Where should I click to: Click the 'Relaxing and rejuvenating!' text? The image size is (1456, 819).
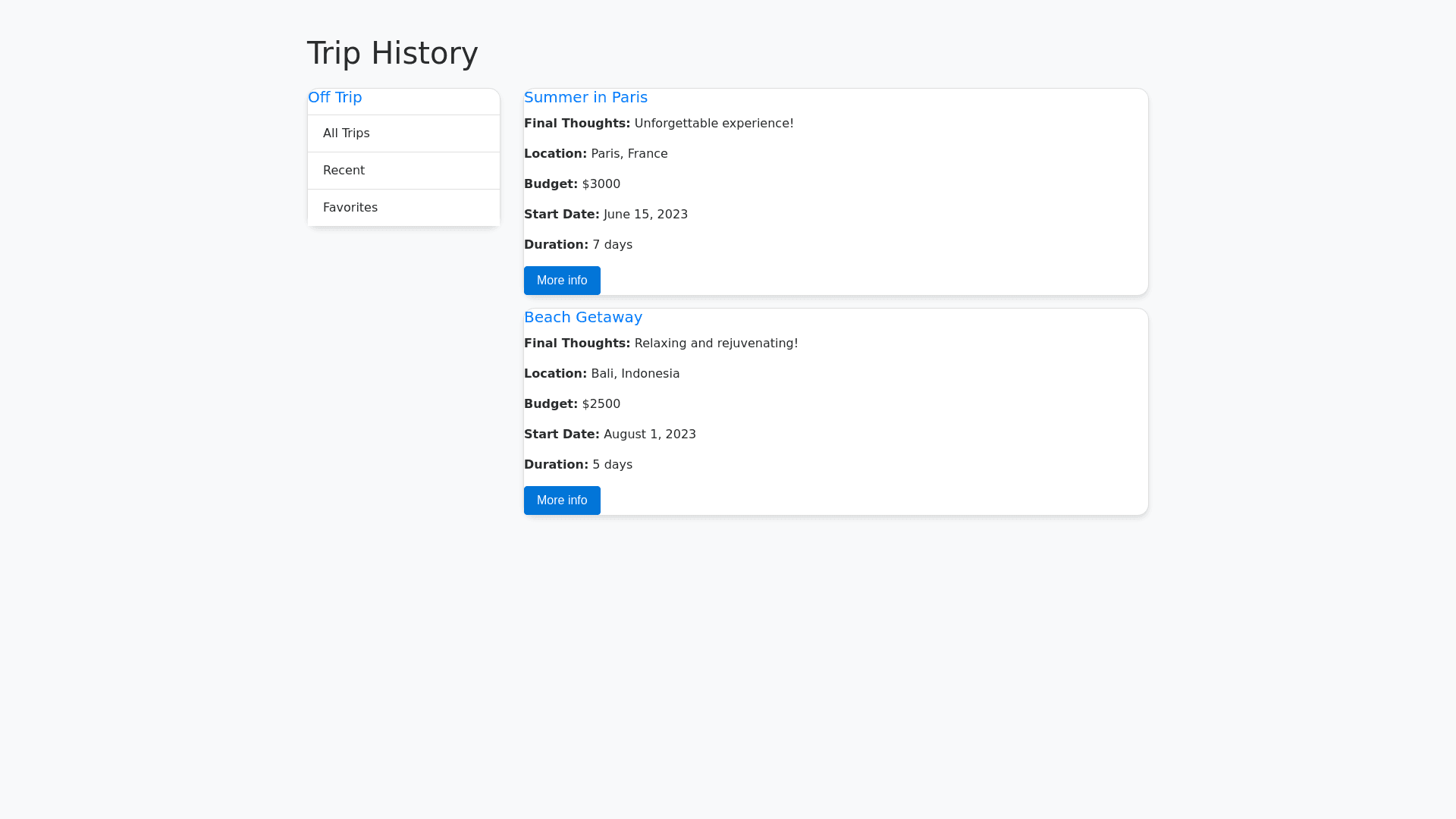[716, 344]
